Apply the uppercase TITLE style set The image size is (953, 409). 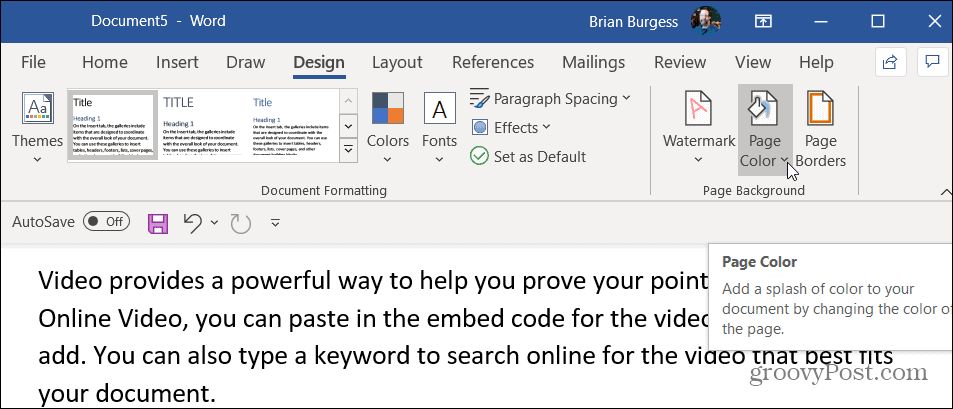click(201, 126)
